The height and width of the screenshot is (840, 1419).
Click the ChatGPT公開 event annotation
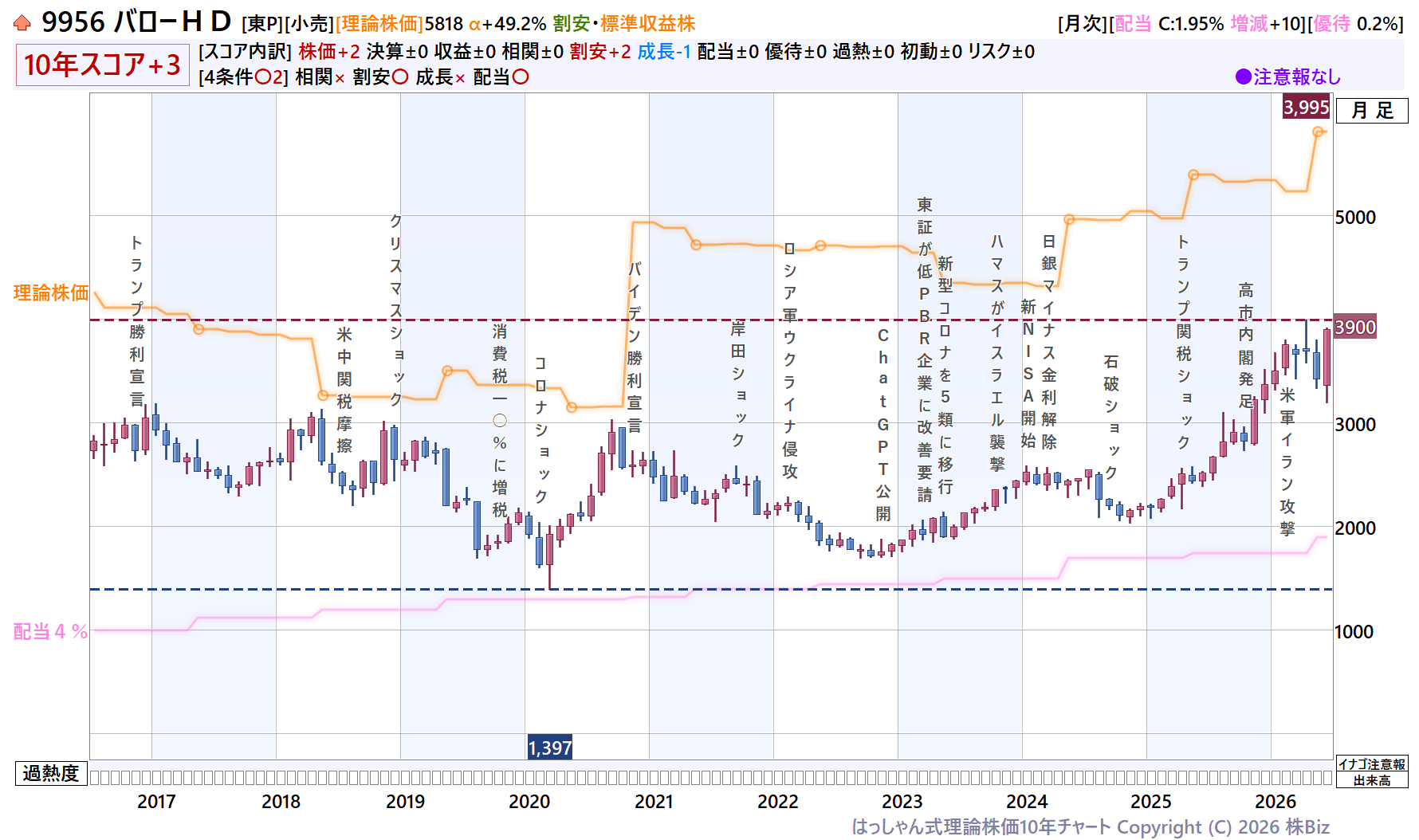tap(883, 424)
